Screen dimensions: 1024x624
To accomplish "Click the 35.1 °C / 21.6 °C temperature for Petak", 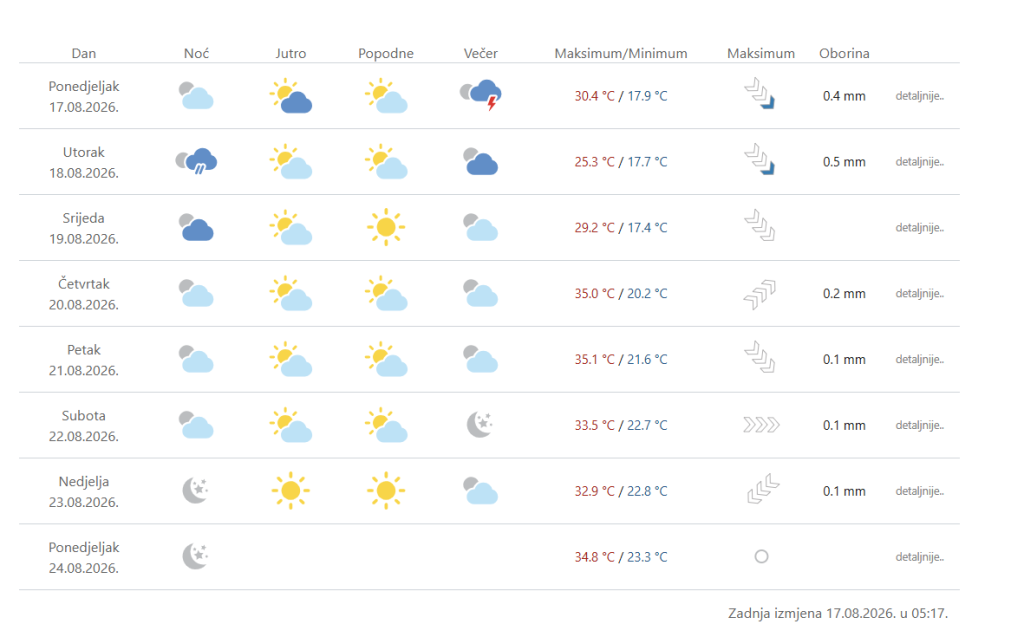I will (621, 360).
